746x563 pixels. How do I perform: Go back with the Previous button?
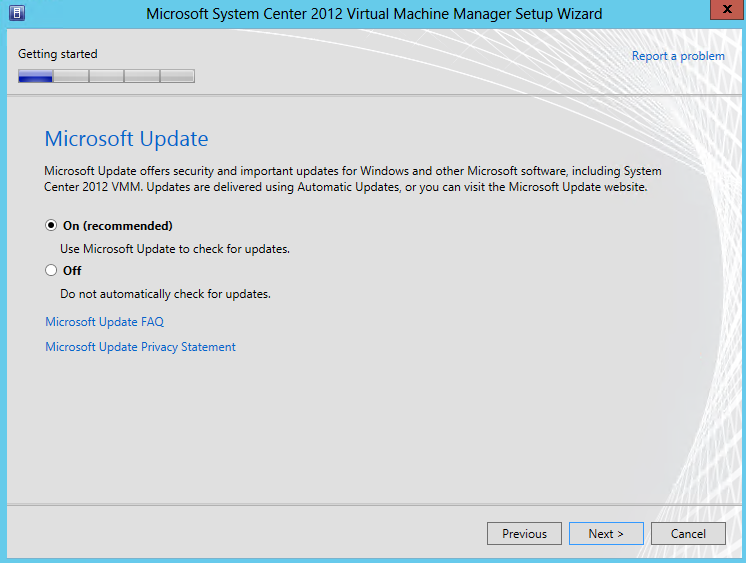pyautogui.click(x=524, y=533)
